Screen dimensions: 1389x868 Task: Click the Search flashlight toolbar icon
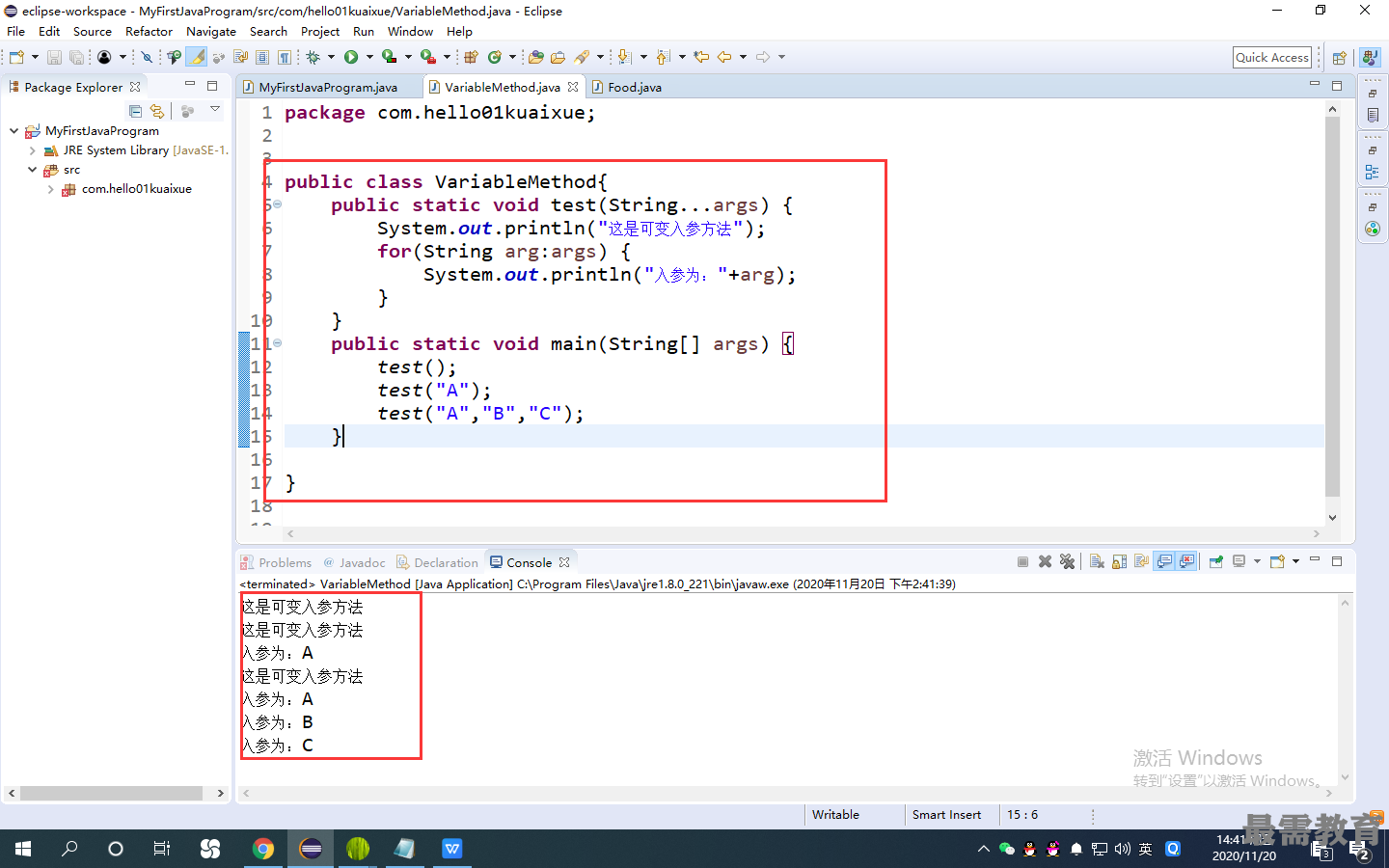coord(582,57)
